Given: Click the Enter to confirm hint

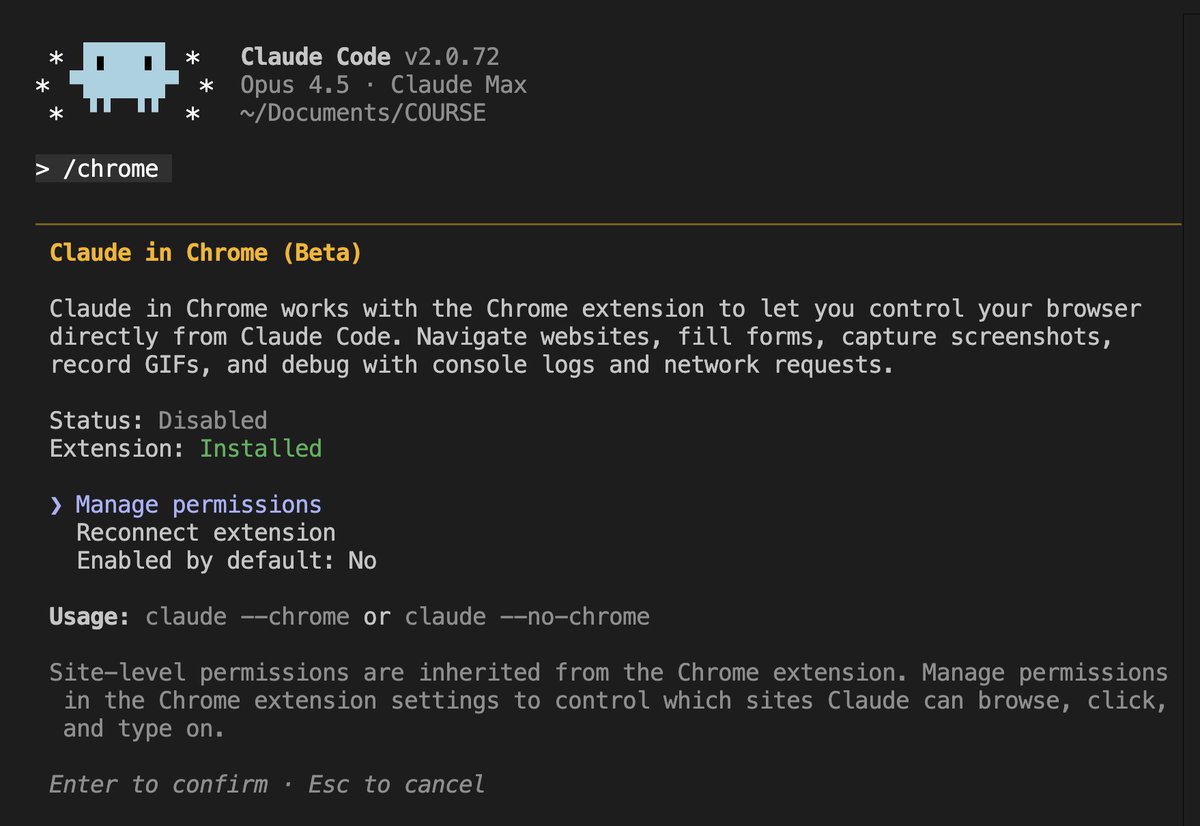Looking at the screenshot, I should tap(158, 785).
